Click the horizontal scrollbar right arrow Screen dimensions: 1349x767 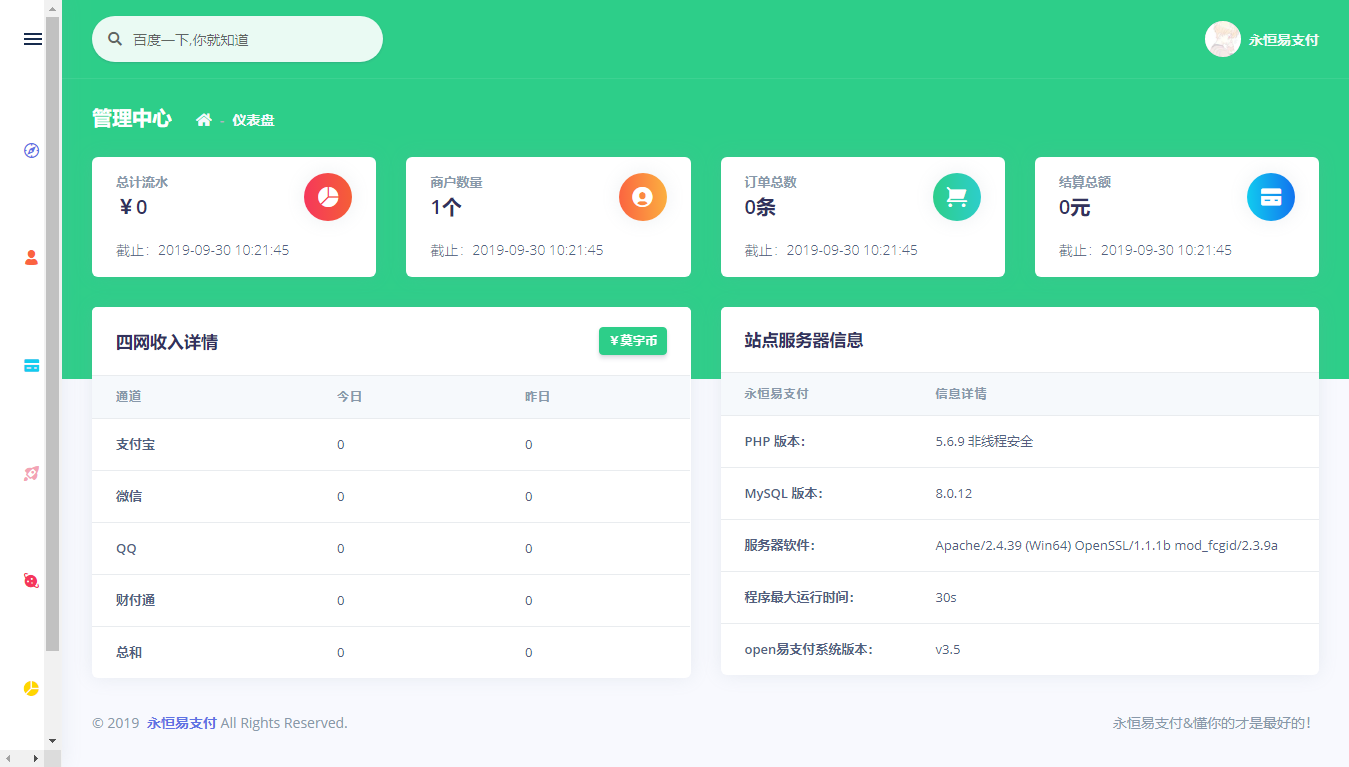(x=37, y=759)
